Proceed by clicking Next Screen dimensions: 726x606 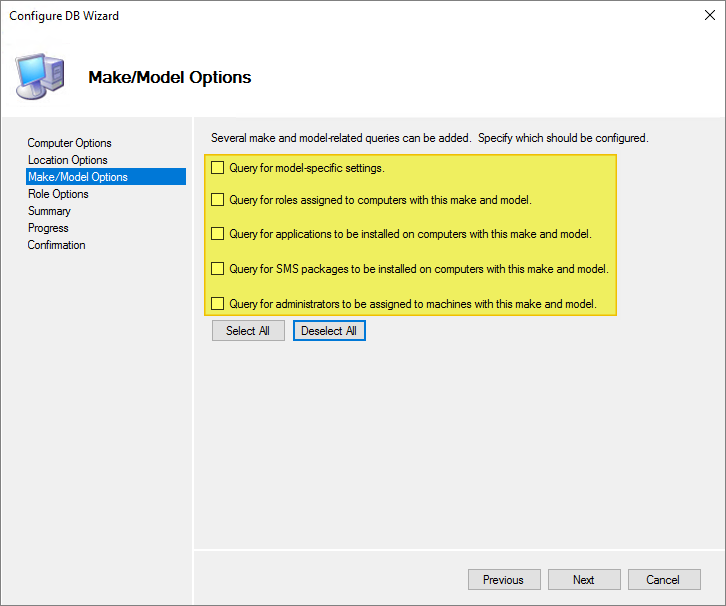tap(584, 580)
